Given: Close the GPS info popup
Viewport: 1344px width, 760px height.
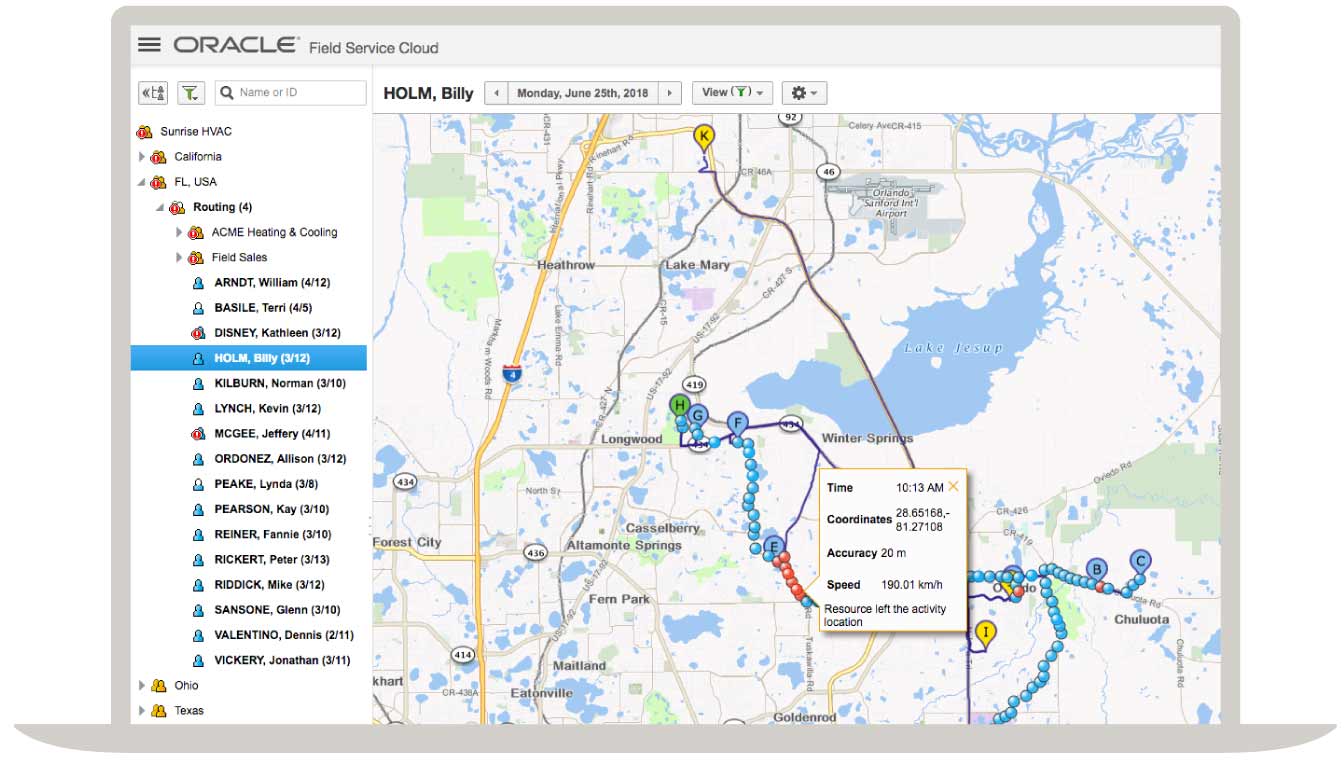Looking at the screenshot, I should coord(953,486).
